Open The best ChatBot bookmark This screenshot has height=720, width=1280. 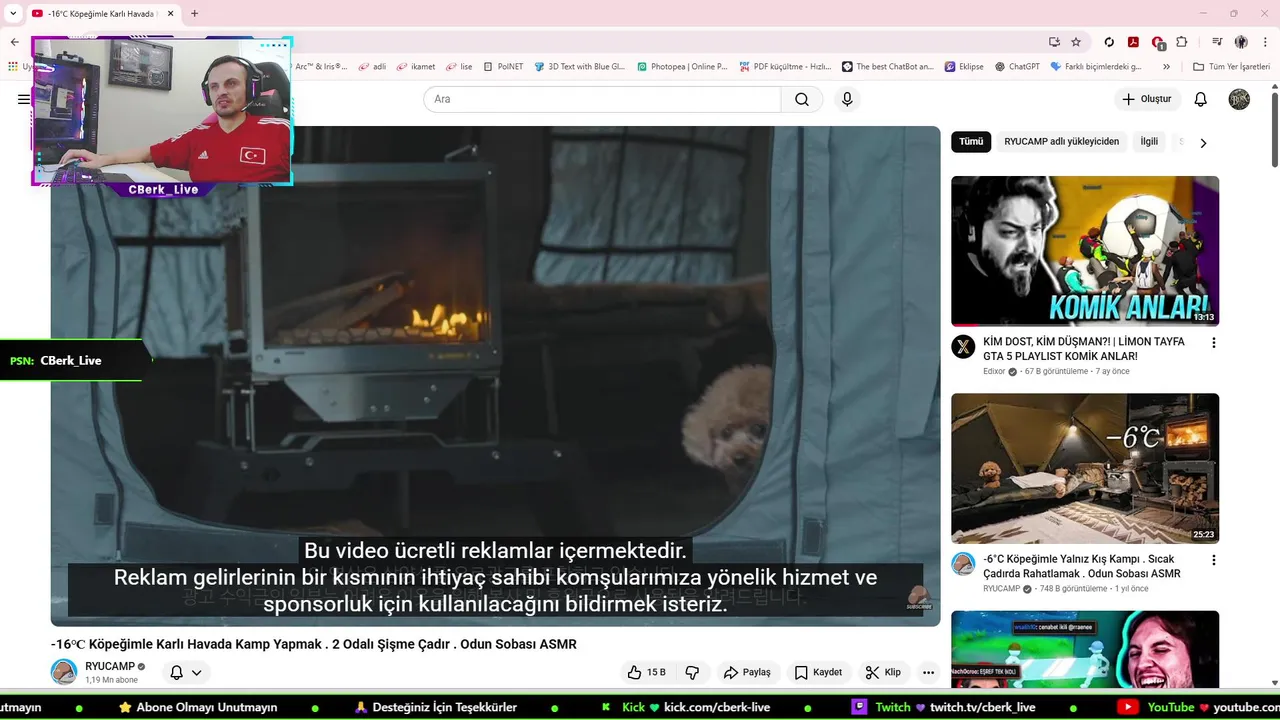[888, 67]
